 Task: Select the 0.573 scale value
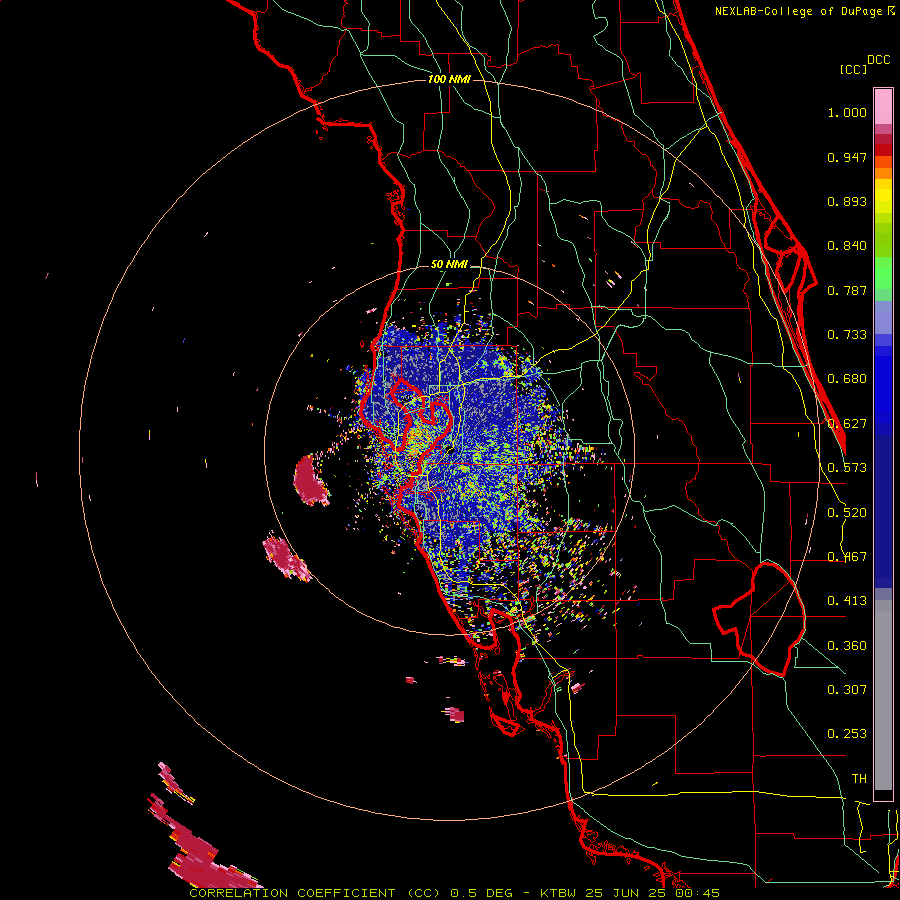(847, 468)
